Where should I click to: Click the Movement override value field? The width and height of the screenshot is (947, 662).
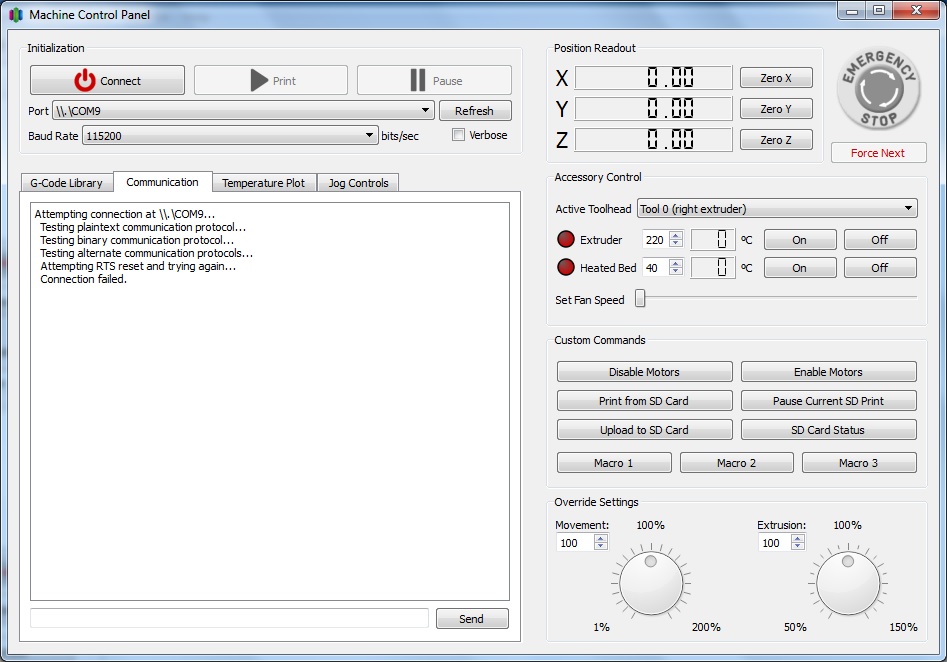576,542
